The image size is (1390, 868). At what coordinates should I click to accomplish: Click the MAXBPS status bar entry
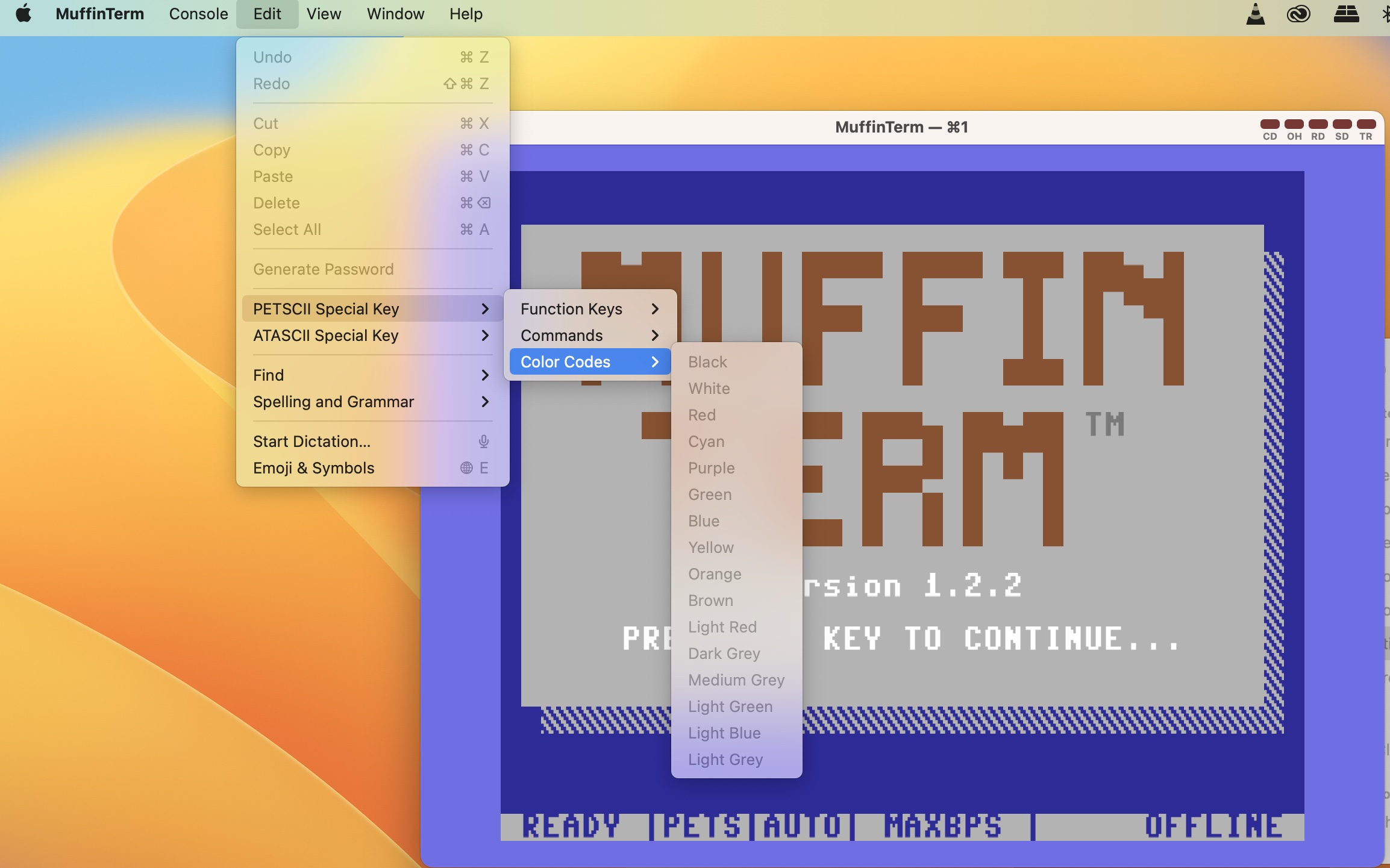(x=943, y=826)
